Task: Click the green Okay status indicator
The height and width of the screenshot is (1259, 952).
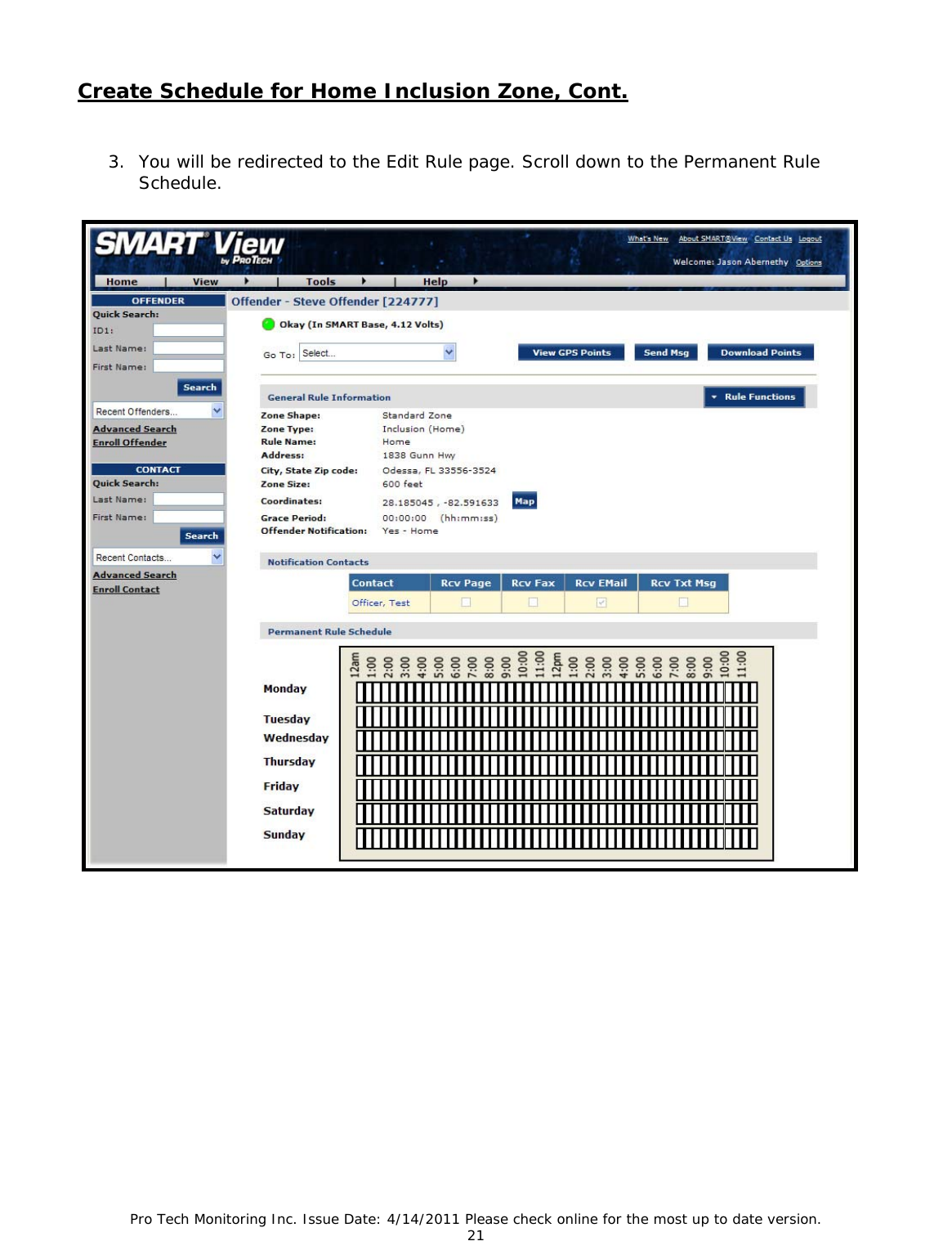Action: tap(268, 325)
